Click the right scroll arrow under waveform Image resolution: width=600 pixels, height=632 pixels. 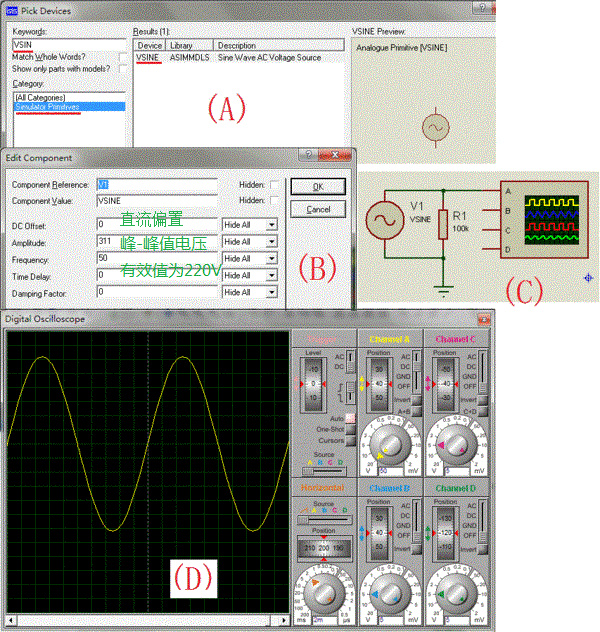coord(284,620)
